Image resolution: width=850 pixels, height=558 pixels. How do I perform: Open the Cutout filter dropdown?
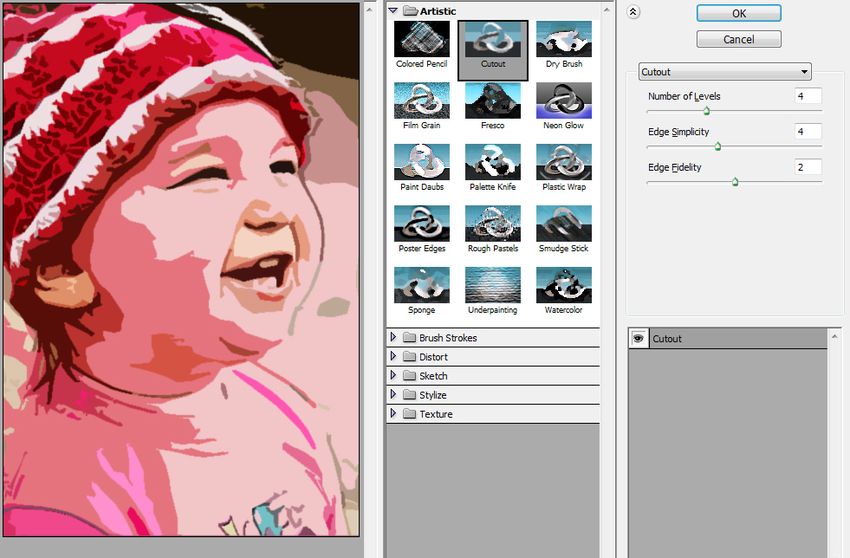pyautogui.click(x=725, y=72)
